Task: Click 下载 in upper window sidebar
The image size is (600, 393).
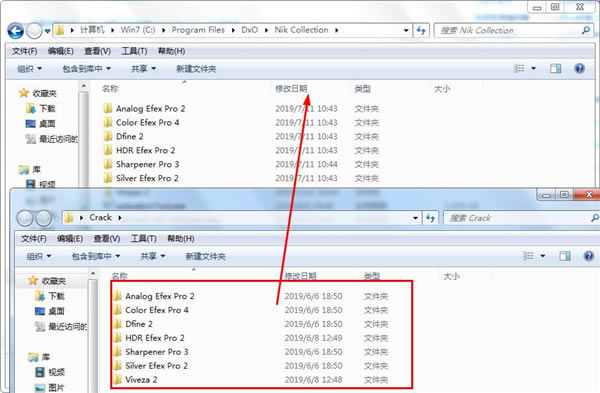Action: [41, 109]
